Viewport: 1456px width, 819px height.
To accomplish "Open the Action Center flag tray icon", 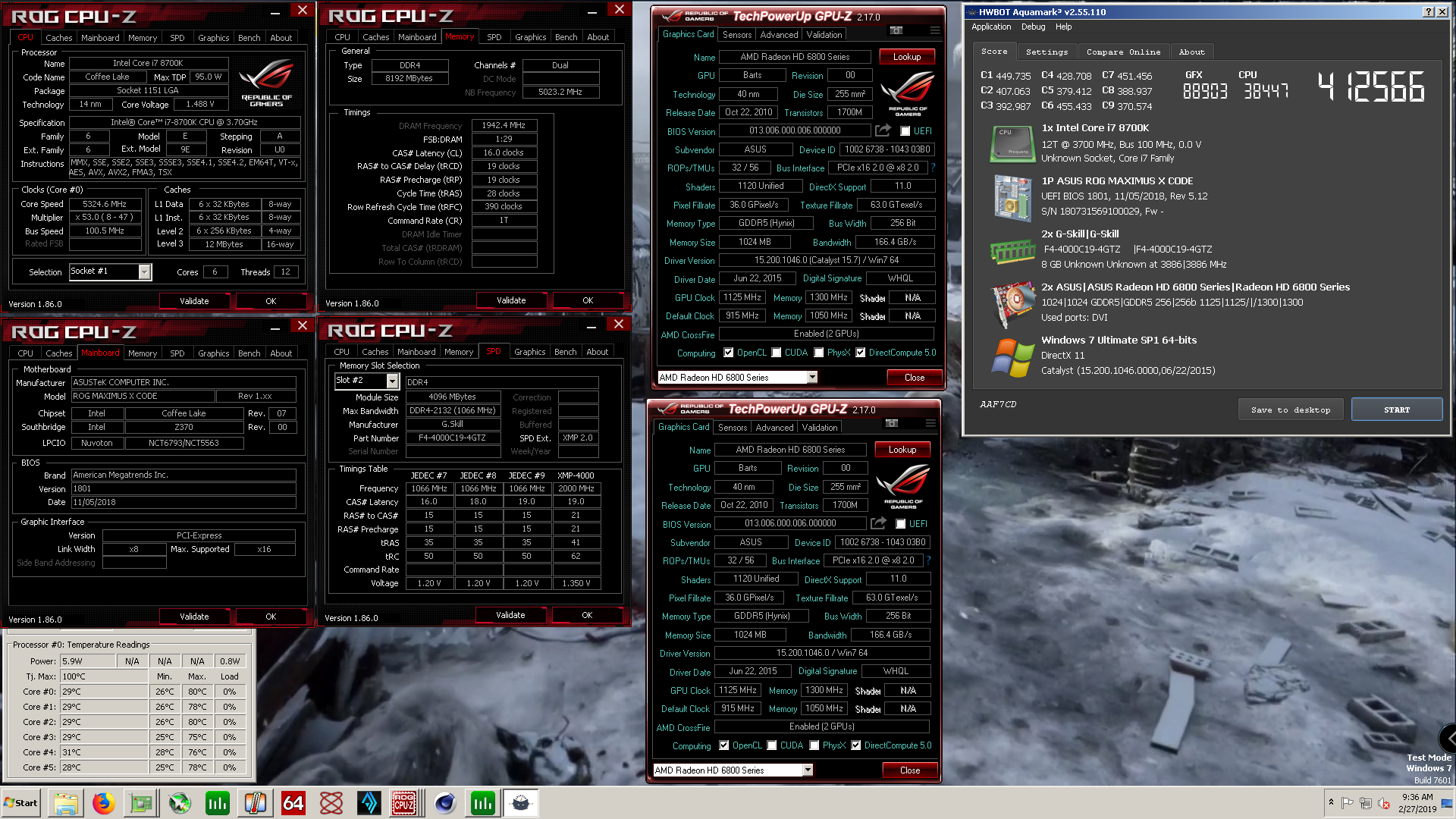I will (x=1348, y=803).
